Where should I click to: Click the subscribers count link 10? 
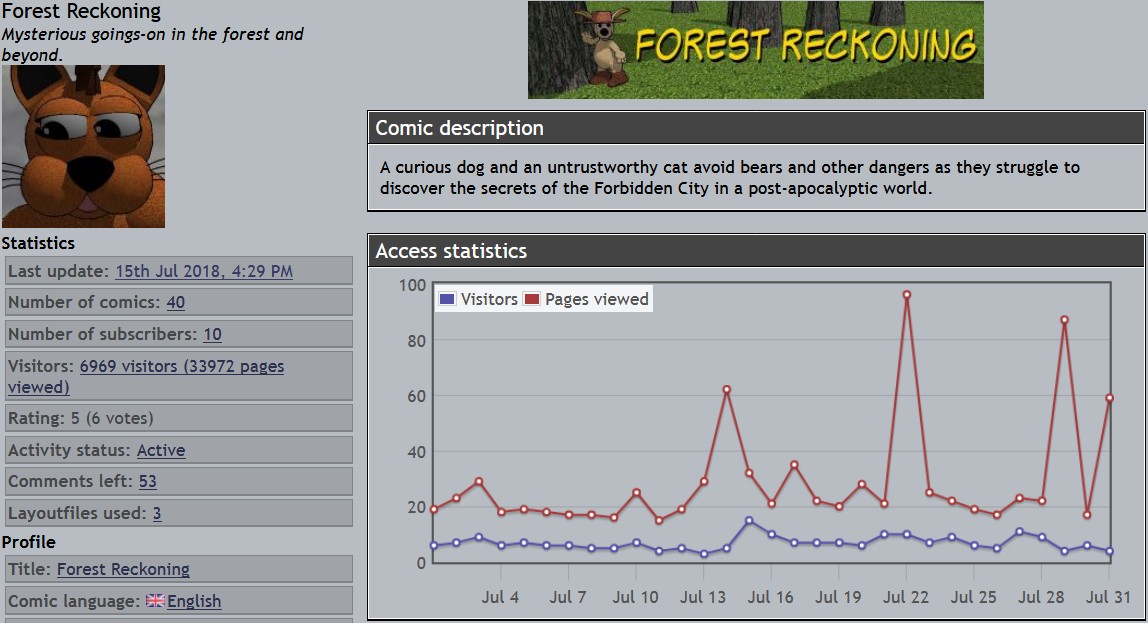212,334
